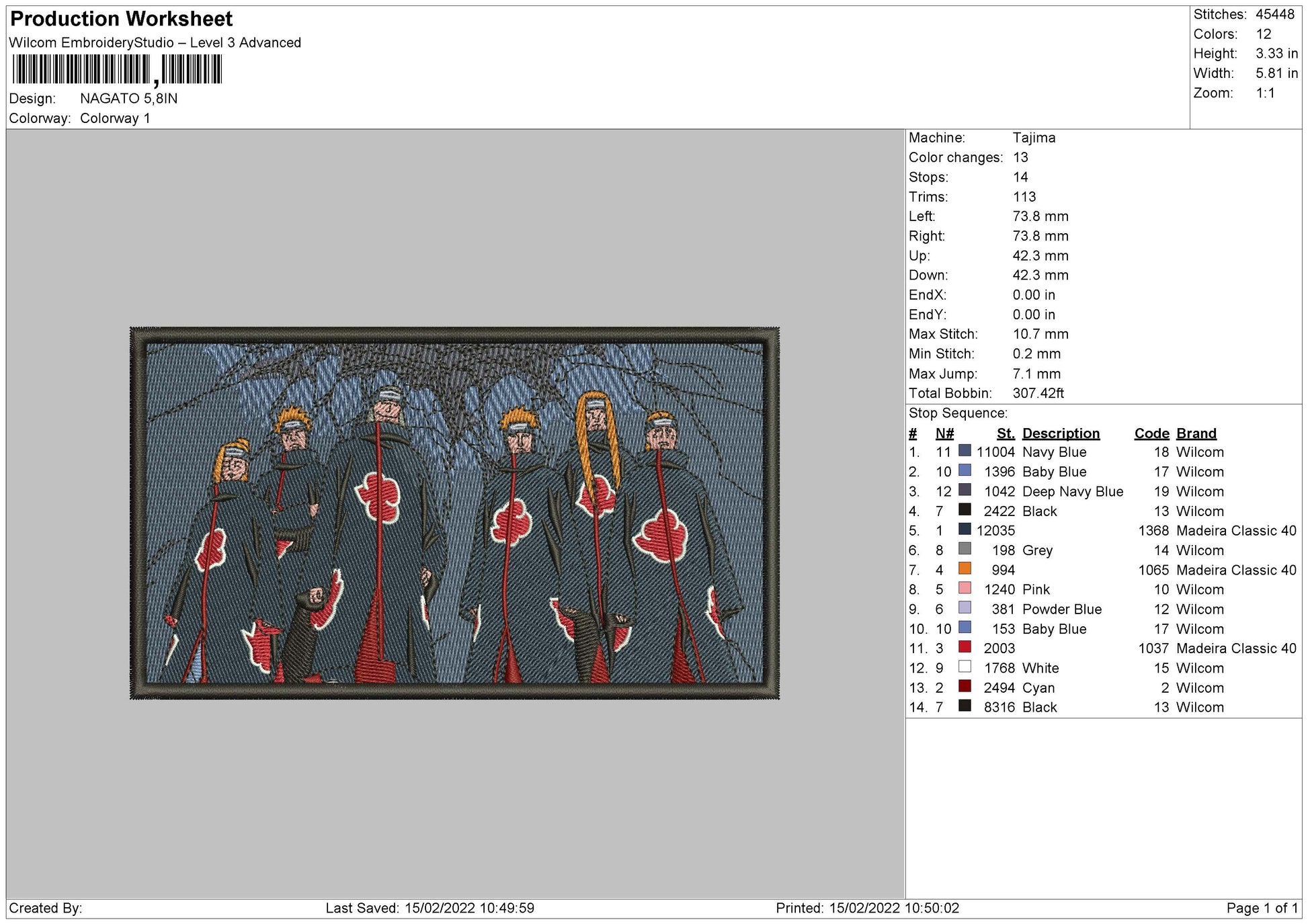Click the Production Worksheet title
Viewport: 1308px width, 924px height.
pyautogui.click(x=122, y=19)
